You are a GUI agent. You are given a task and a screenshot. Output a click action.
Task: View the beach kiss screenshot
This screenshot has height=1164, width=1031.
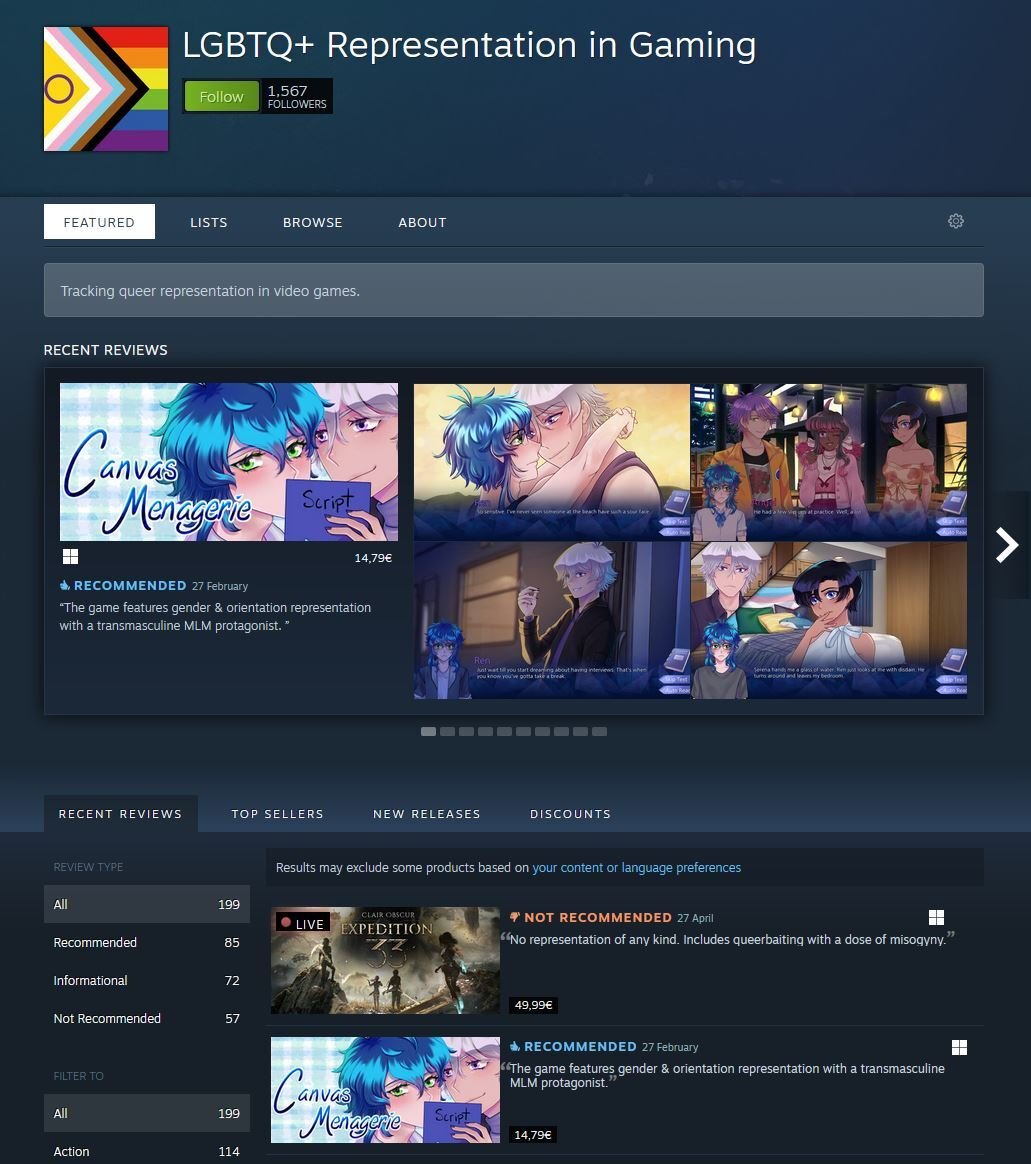[x=551, y=462]
